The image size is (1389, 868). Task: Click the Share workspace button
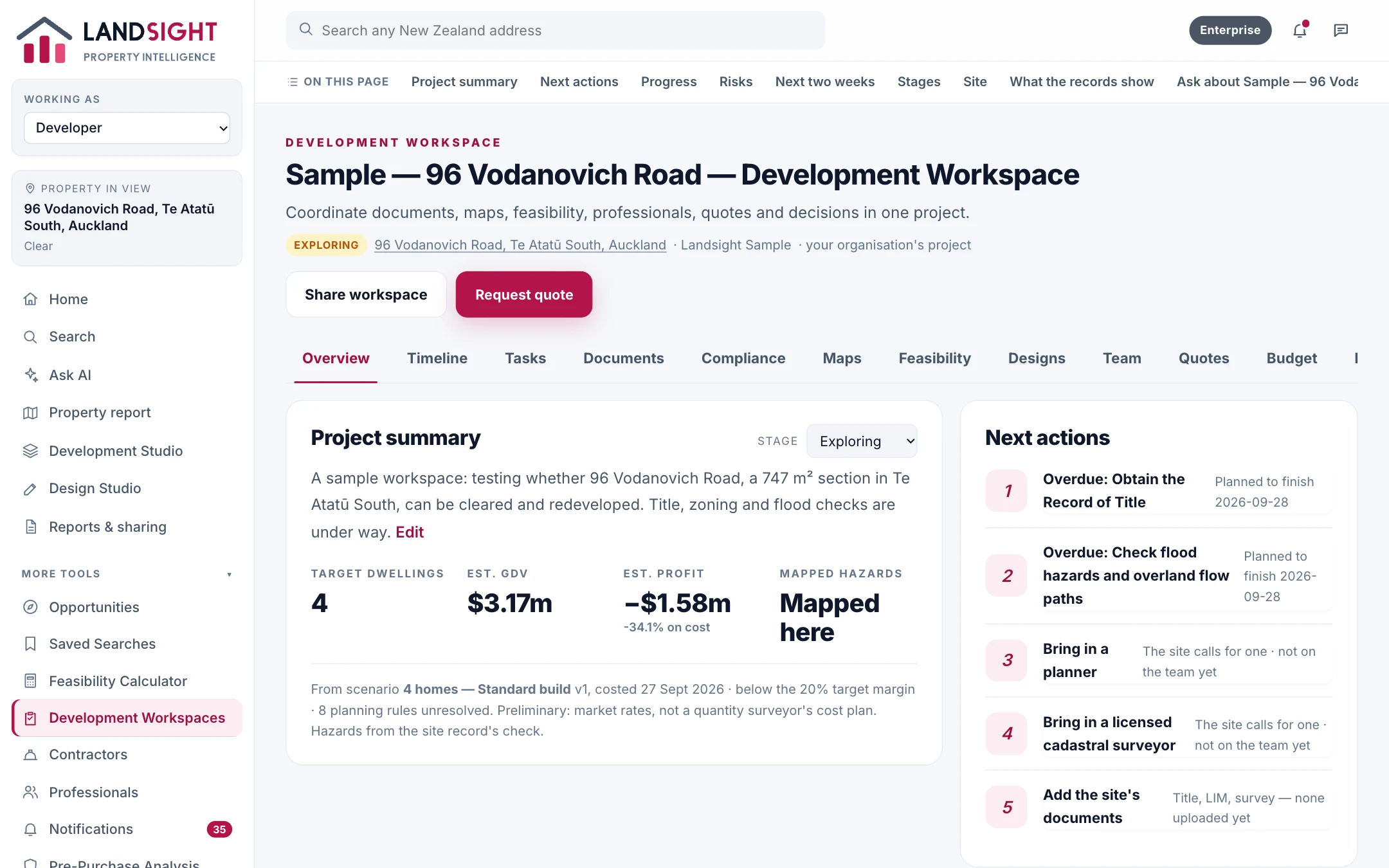[x=366, y=294]
